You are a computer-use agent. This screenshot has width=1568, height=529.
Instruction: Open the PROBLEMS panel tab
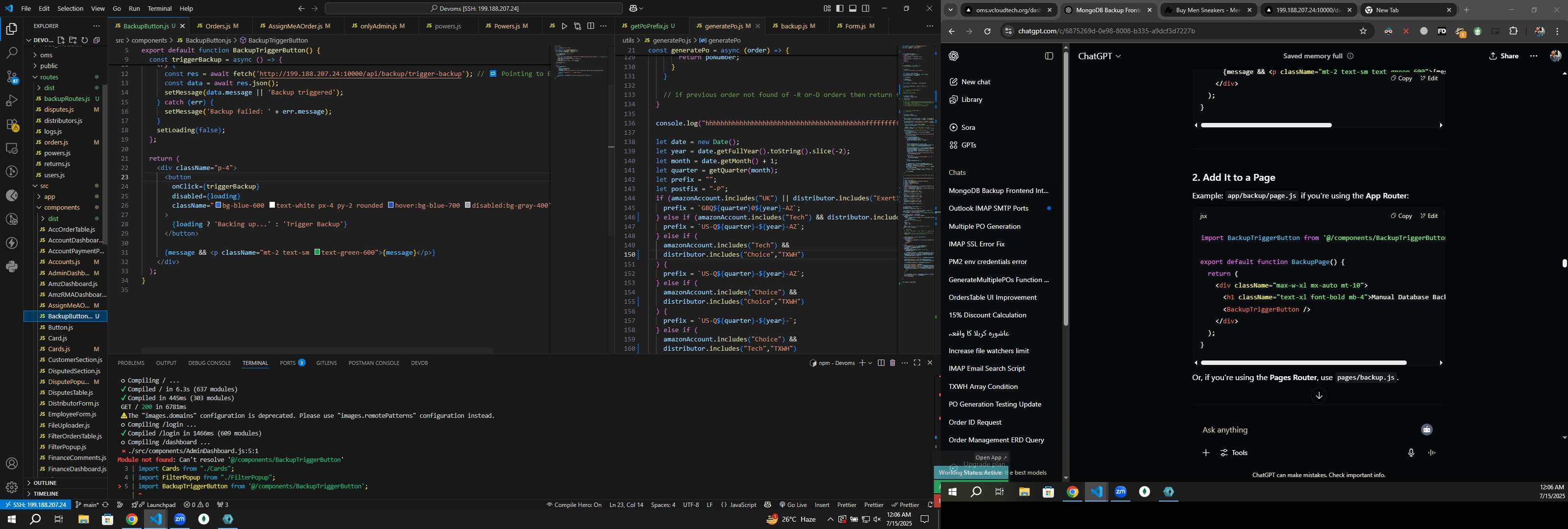pos(131,363)
